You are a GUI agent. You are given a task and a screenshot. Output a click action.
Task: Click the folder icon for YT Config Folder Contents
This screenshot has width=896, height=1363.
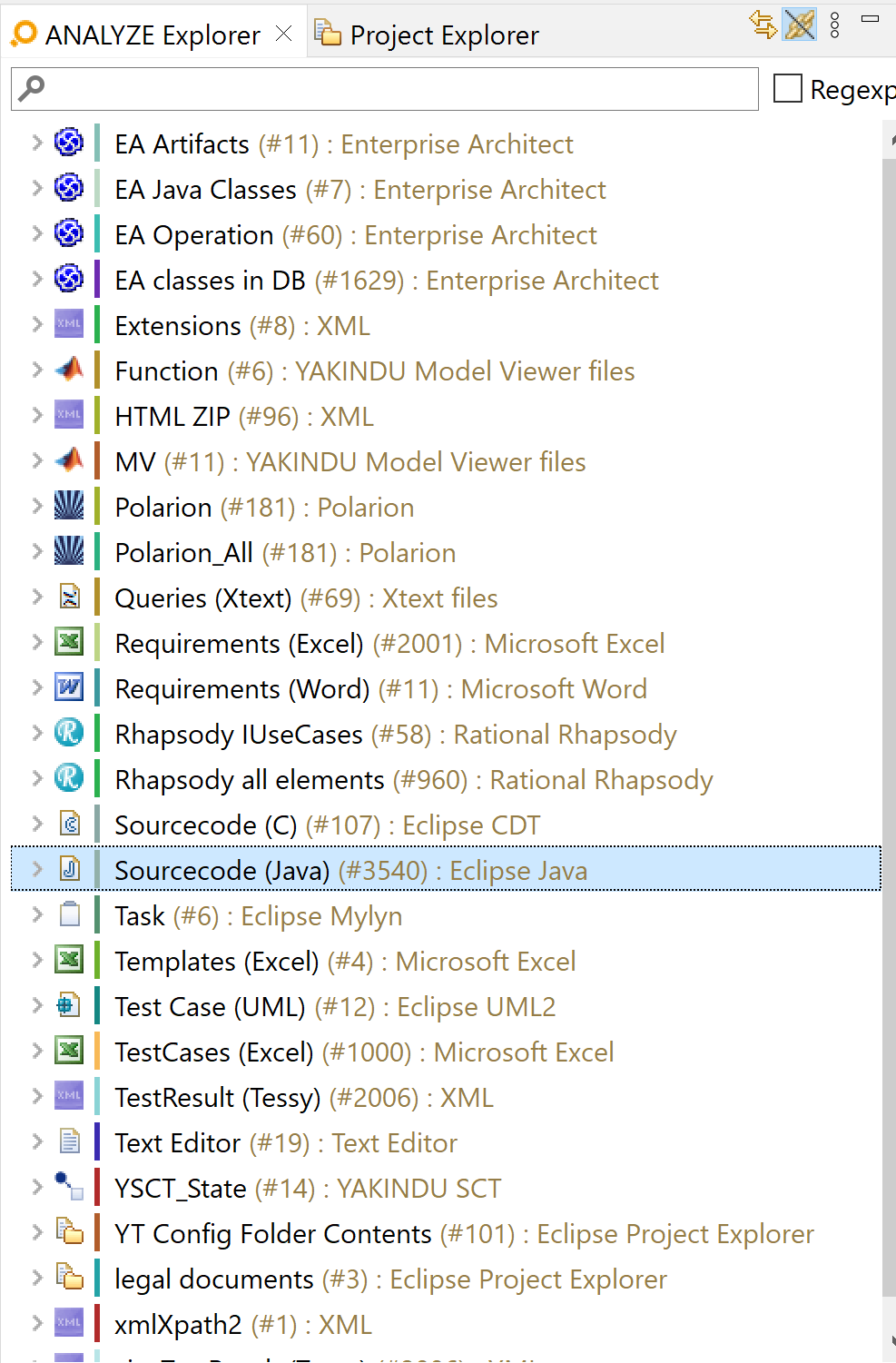pyautogui.click(x=69, y=1232)
